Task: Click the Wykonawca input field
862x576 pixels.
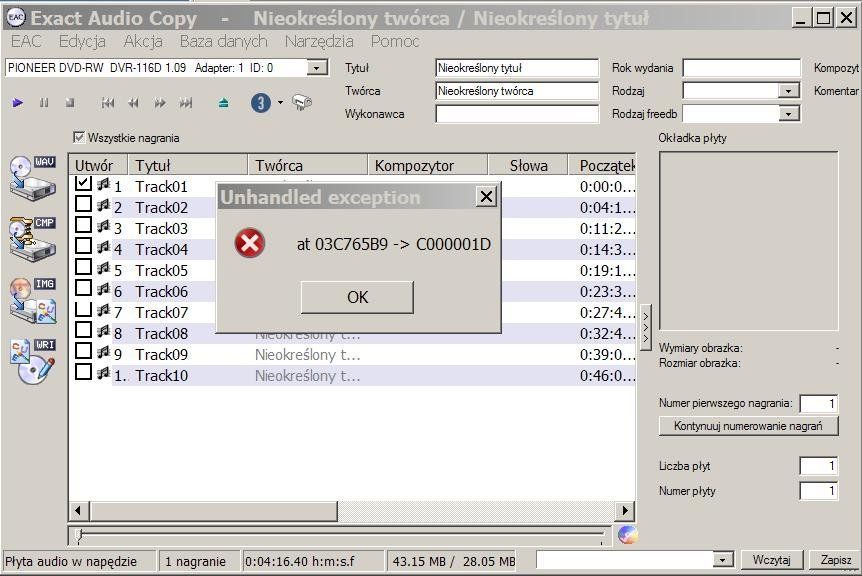Action: tap(517, 114)
